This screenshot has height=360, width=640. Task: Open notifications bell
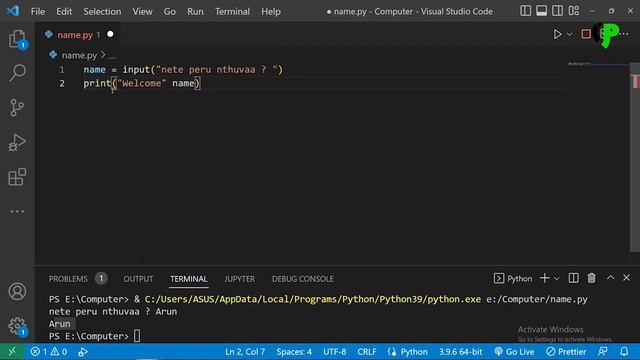pyautogui.click(x=624, y=351)
